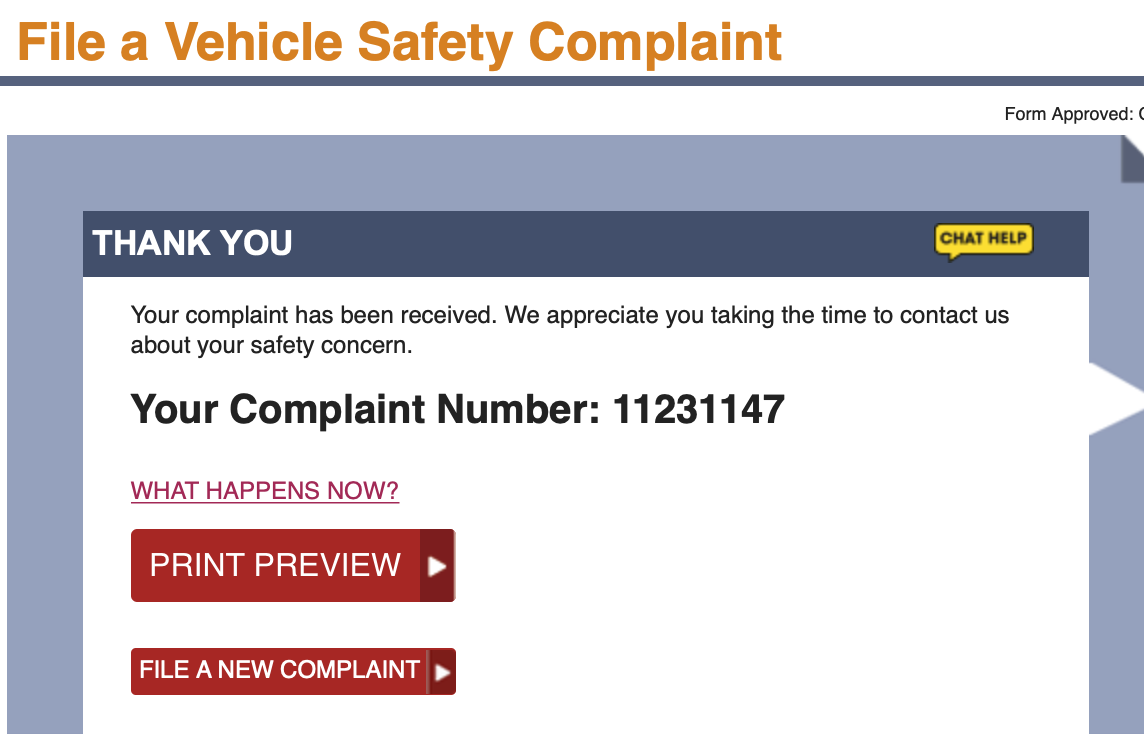Click the arrow icon on File a New Complaint
The image size is (1144, 734).
click(x=441, y=672)
